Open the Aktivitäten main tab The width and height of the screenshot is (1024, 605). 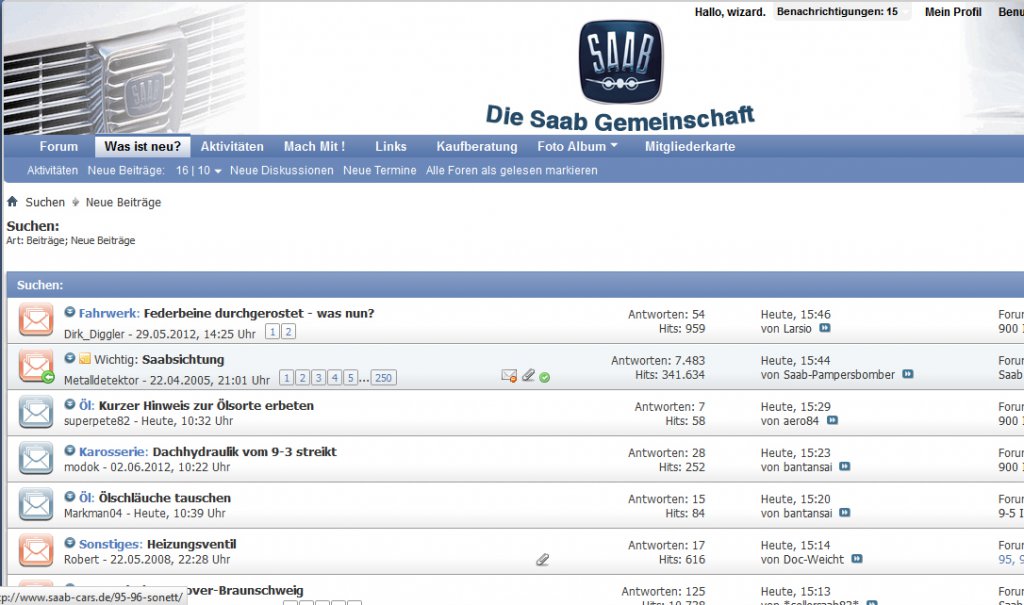pos(232,146)
